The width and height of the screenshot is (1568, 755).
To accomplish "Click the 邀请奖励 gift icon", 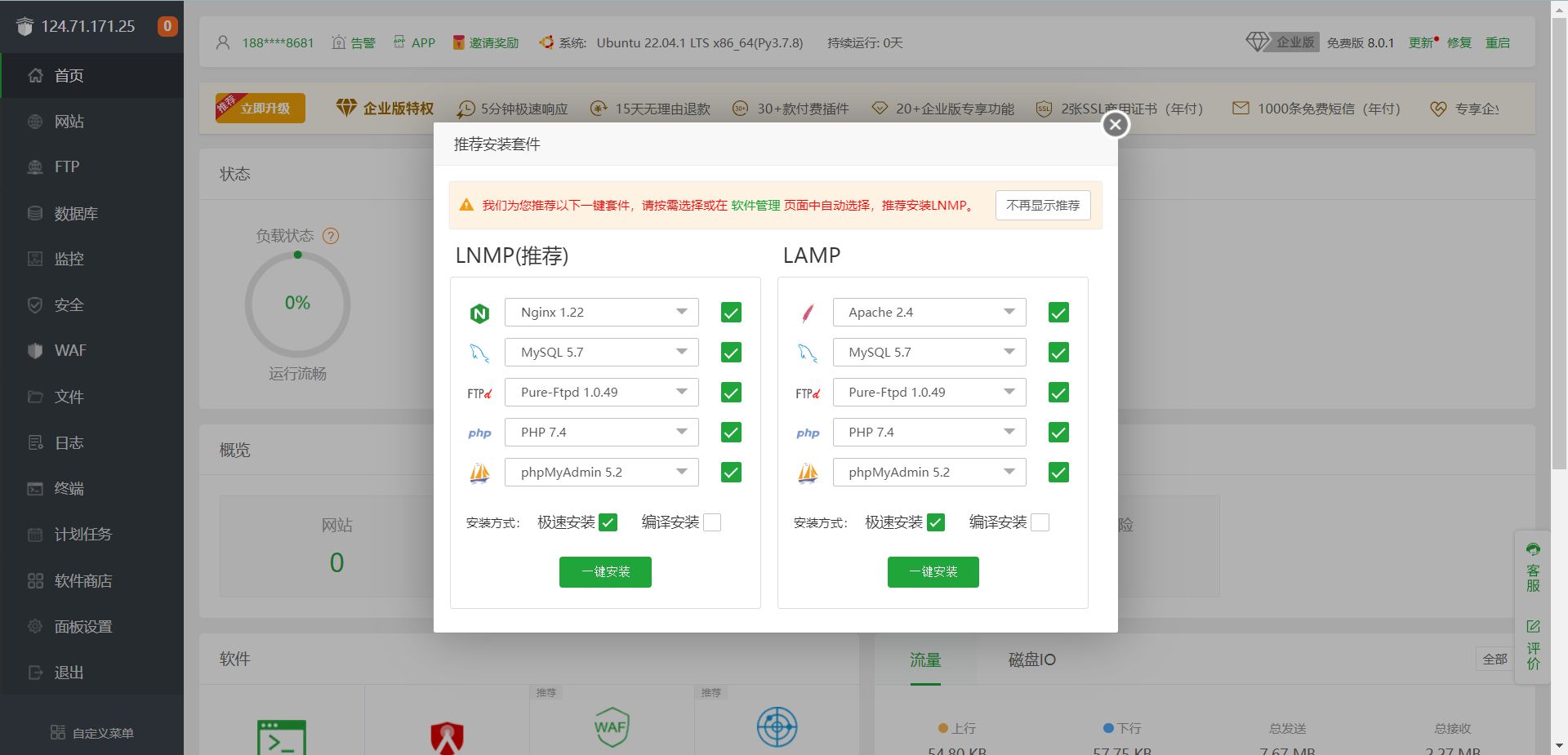I will 459,42.
